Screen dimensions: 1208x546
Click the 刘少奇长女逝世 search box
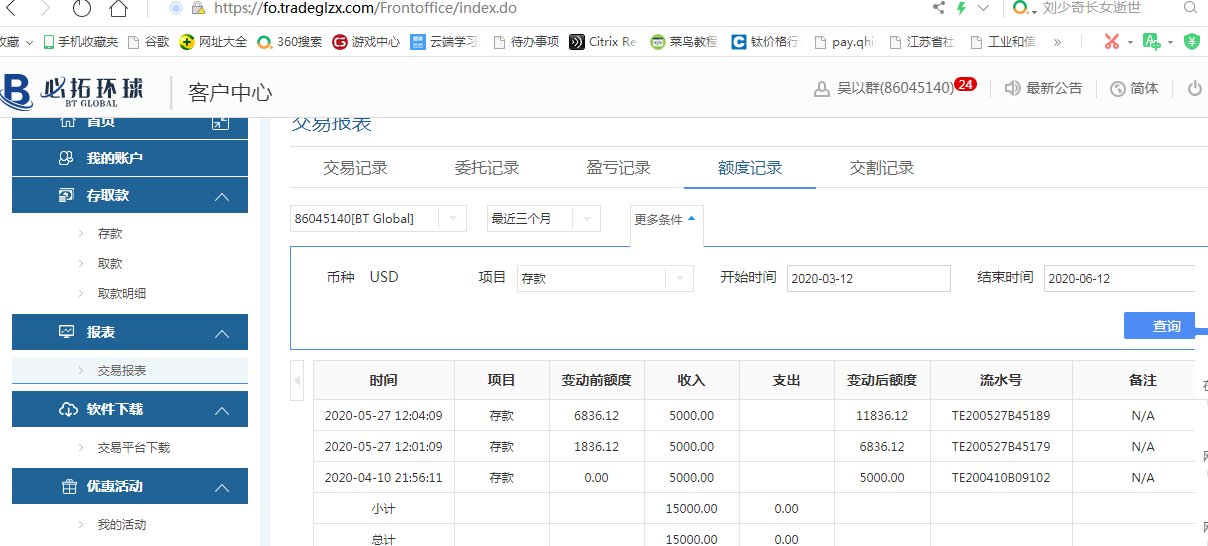pos(1091,8)
